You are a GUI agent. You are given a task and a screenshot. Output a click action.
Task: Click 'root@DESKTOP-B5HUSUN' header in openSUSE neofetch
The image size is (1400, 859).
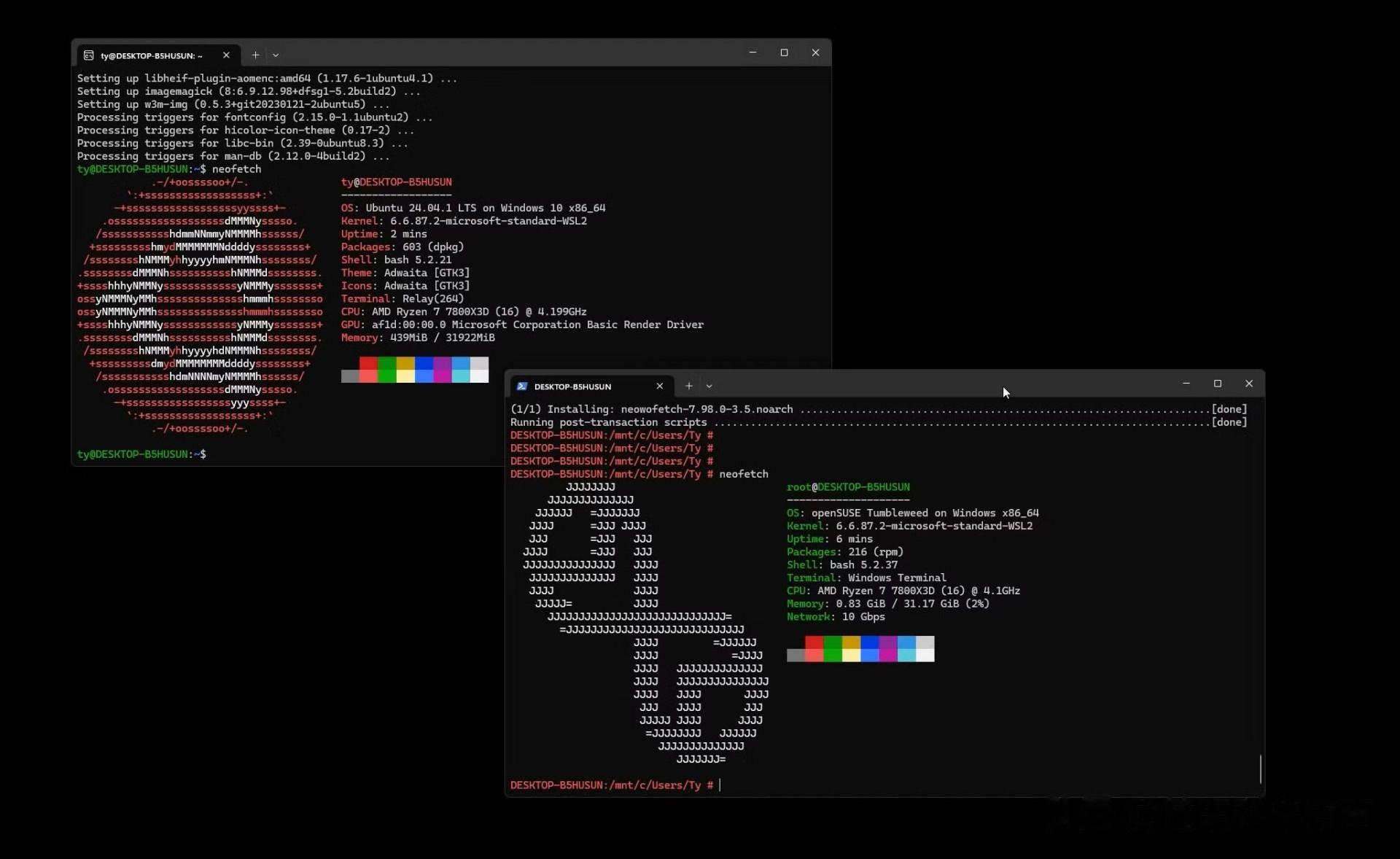[x=848, y=487]
